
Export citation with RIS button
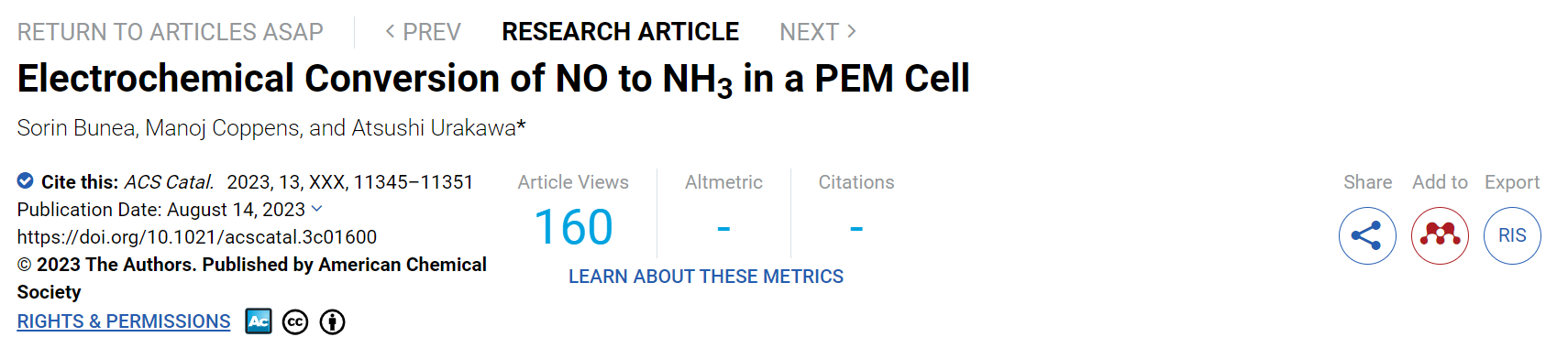1512,235
